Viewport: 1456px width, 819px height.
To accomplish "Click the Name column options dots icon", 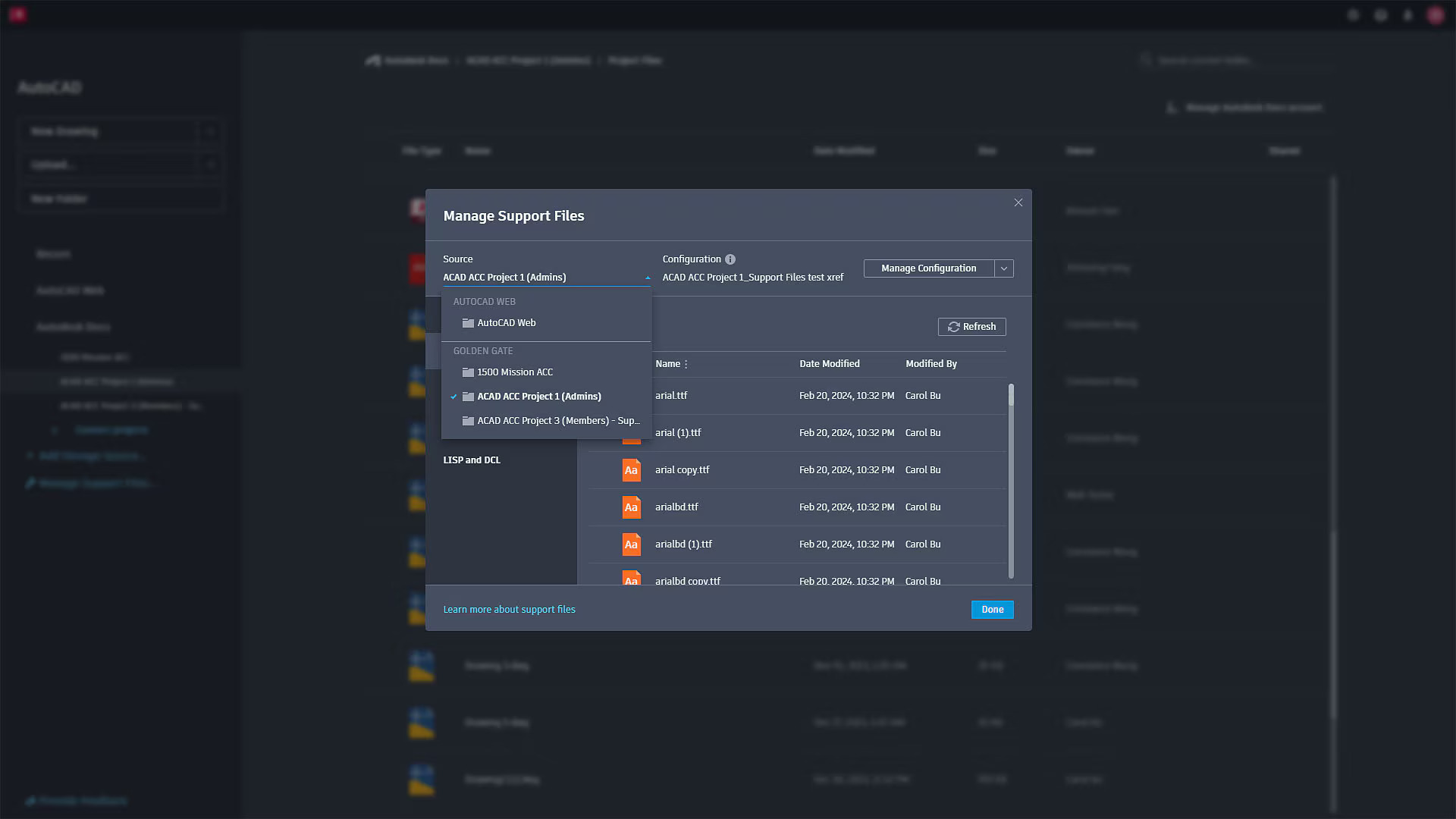I will coord(686,365).
